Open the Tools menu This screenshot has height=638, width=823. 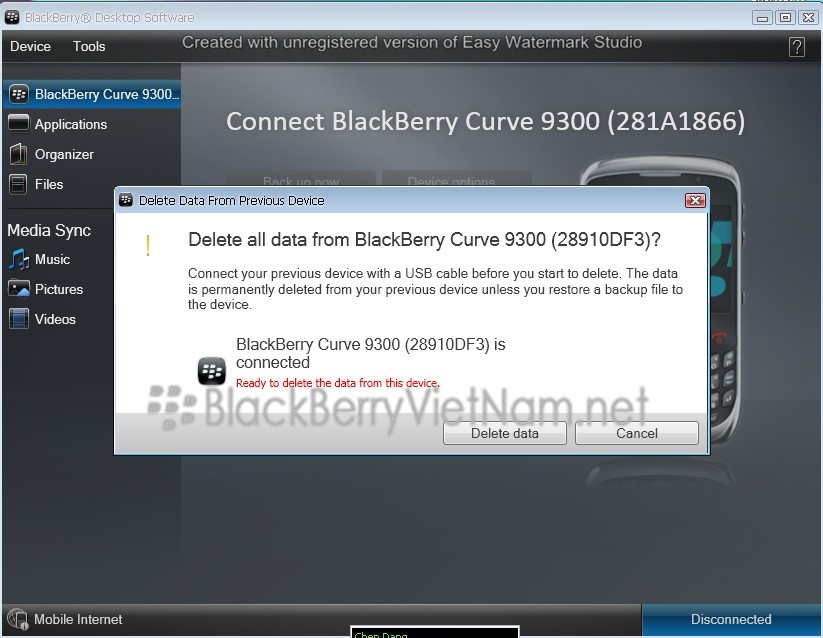coord(89,46)
